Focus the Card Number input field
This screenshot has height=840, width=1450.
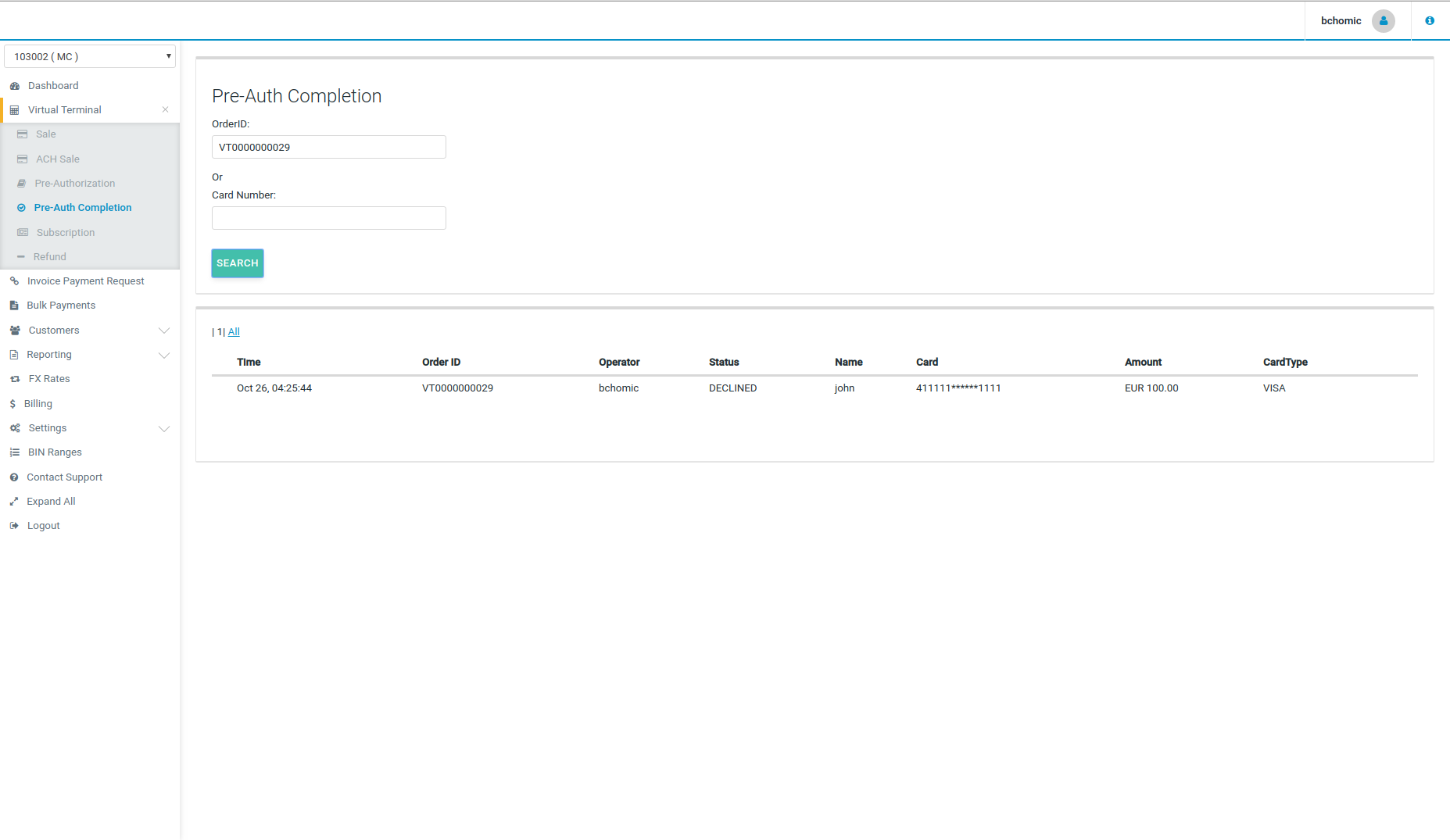(x=328, y=218)
